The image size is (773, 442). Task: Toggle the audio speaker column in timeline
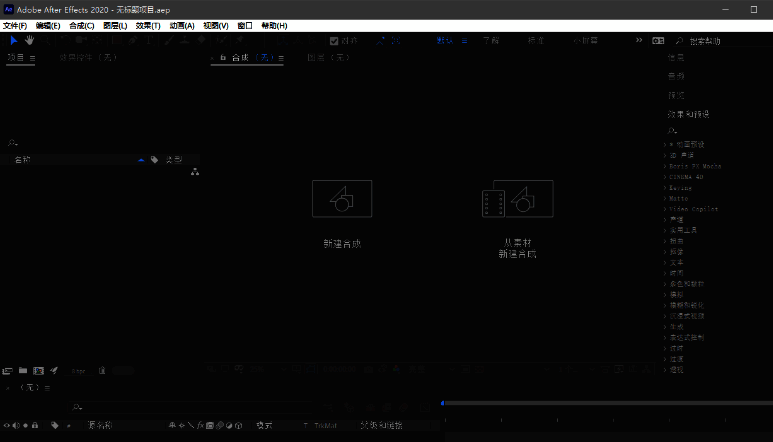(16, 425)
